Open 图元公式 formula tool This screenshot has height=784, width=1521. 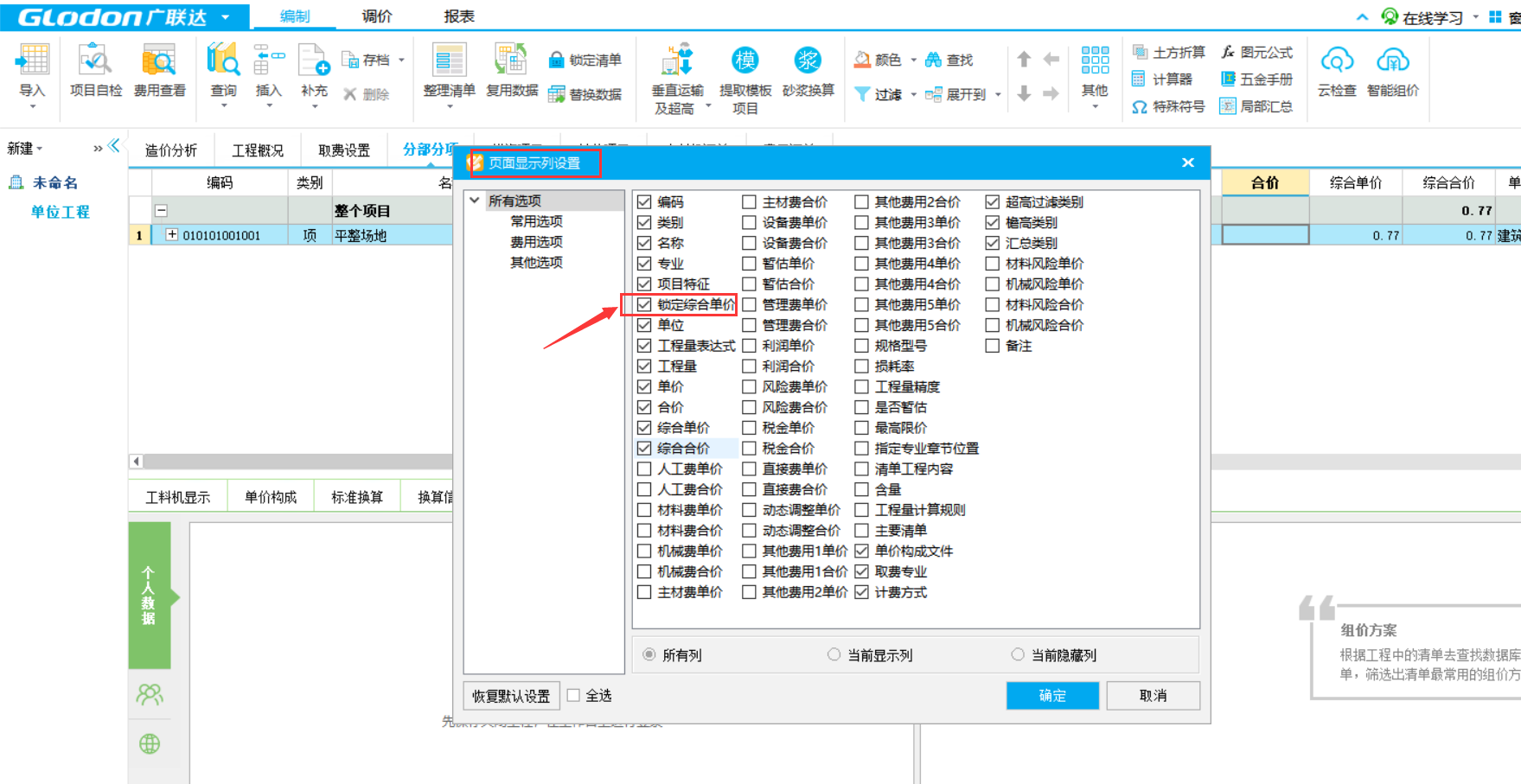pyautogui.click(x=1256, y=53)
